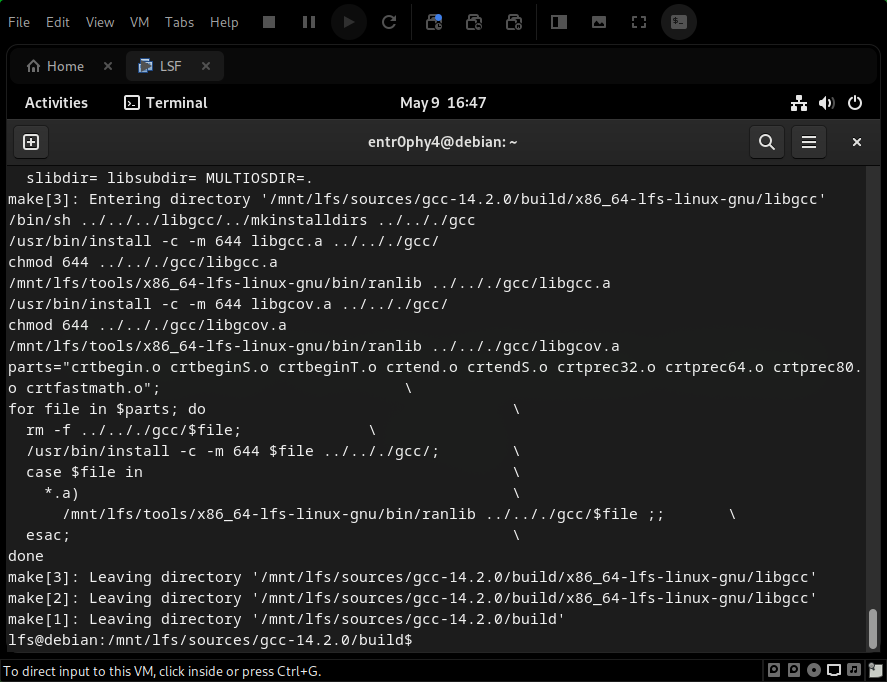Open new terminal tab with plus button

[x=30, y=142]
